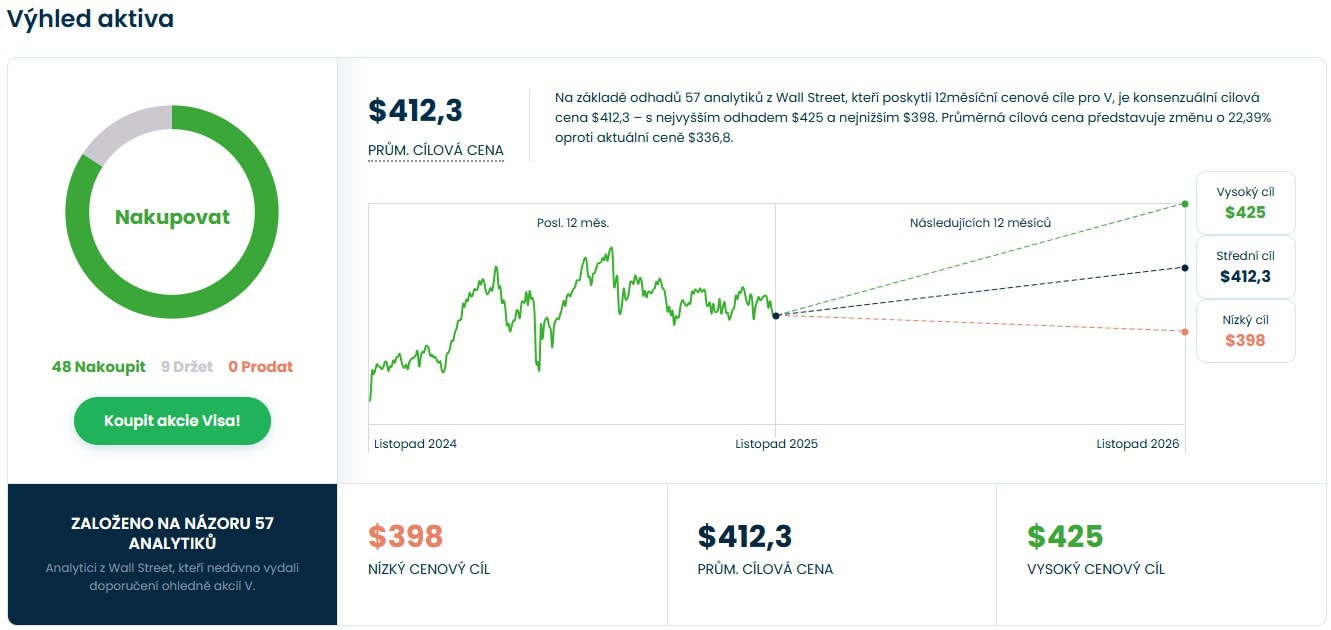Click the "Koupit akcie Visa!" button
The image size is (1331, 630).
click(x=172, y=421)
